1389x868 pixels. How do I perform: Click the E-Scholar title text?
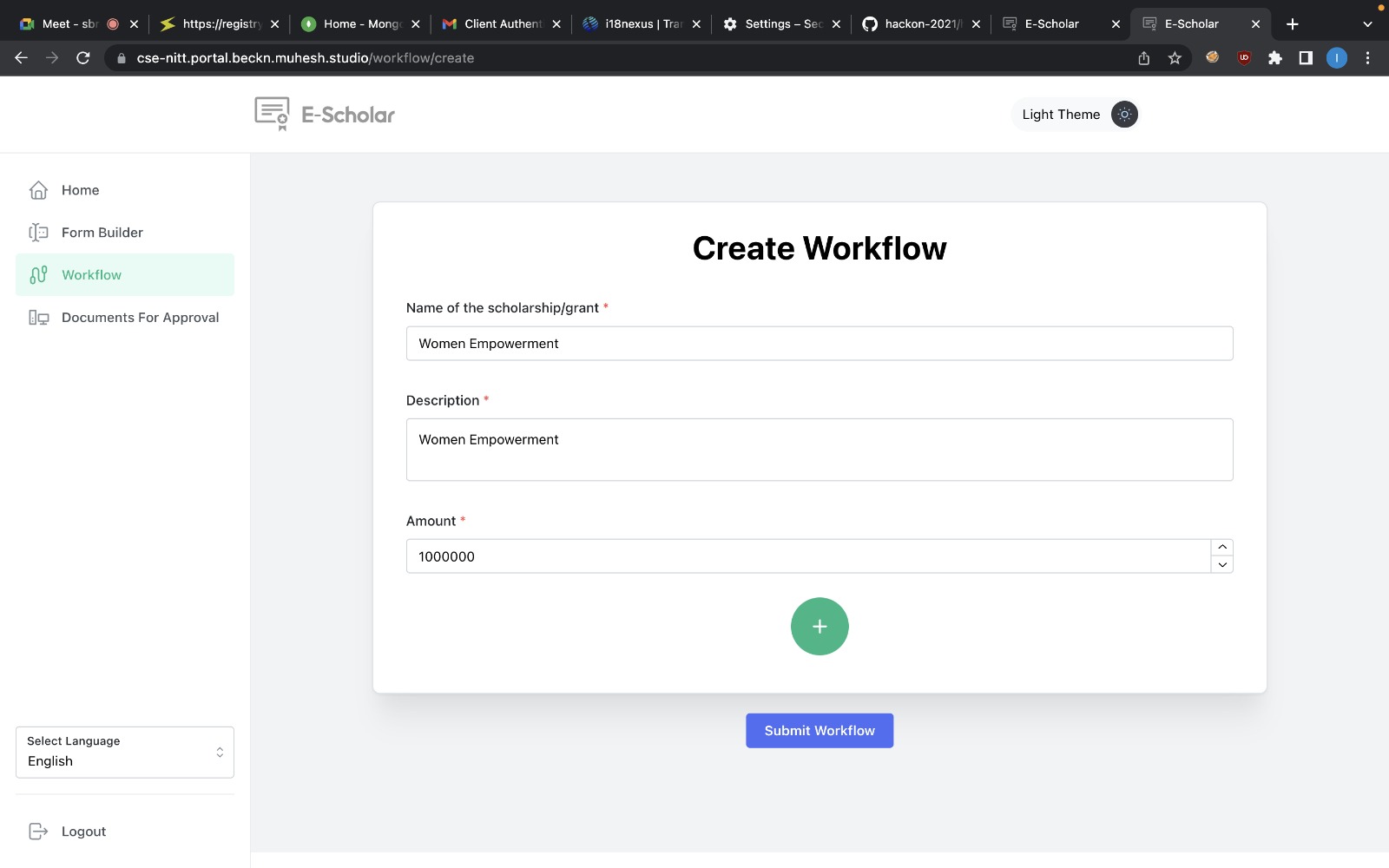click(348, 115)
